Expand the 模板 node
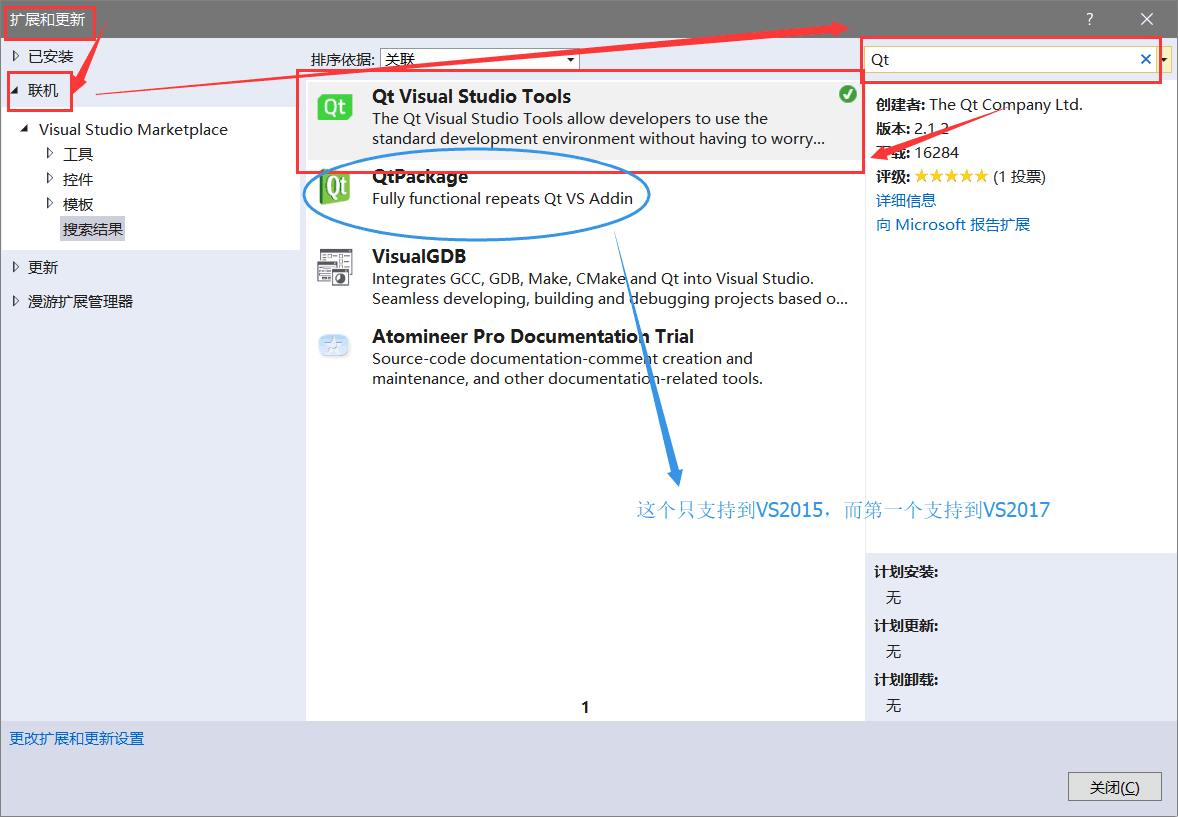Image resolution: width=1178 pixels, height=817 pixels. (x=50, y=204)
